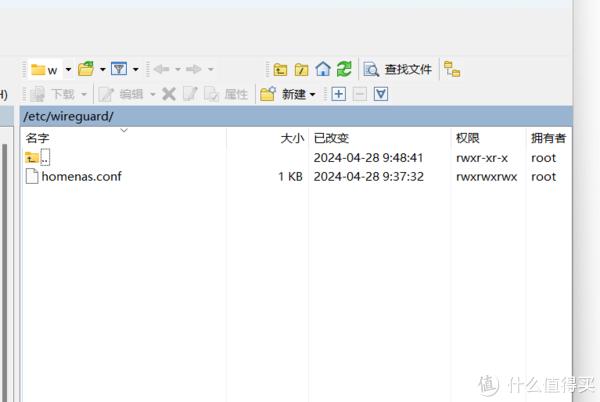Open back history dropdown arrow
This screenshot has width=600, height=402.
(x=178, y=70)
